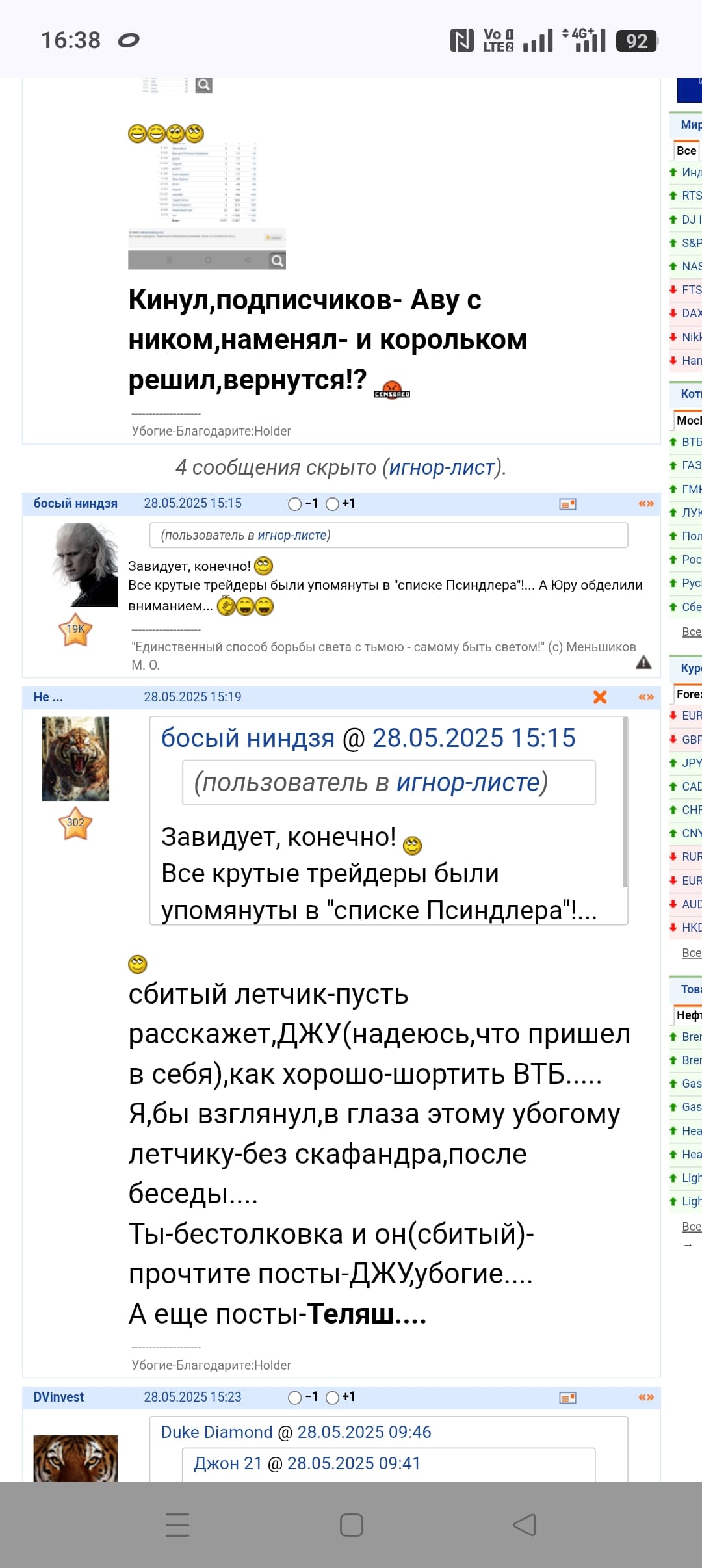This screenshot has height=1568, width=702.
Task: Open the игнор-лист link in hidden messages notice
Action: coord(442,467)
